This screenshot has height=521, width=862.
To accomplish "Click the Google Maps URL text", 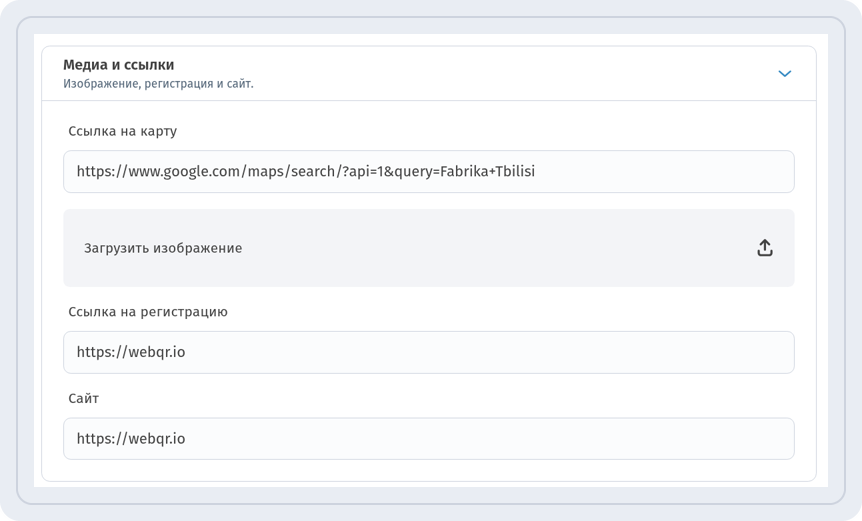I will (x=306, y=171).
